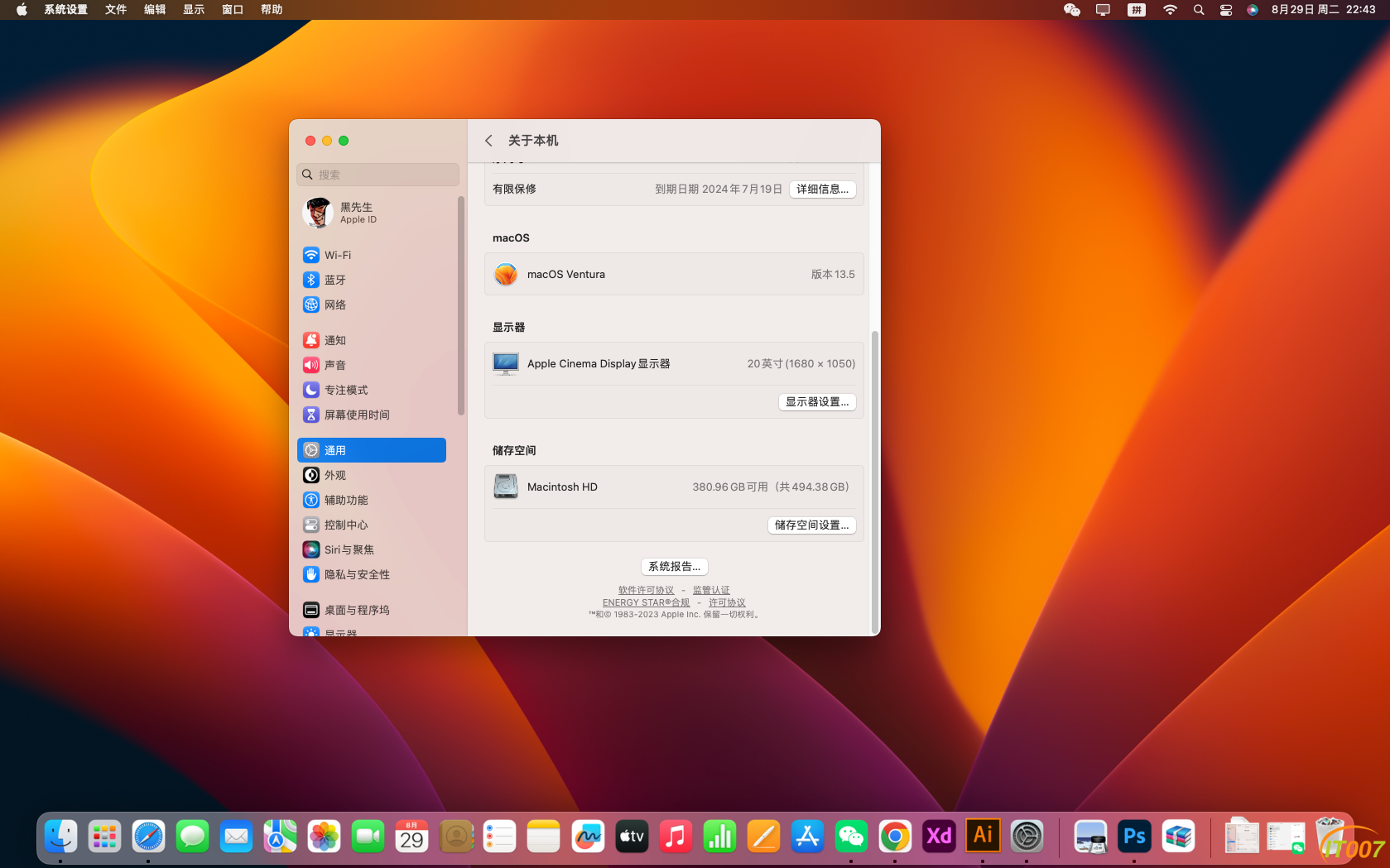
Task: Open Launchpad from the Dock
Action: pos(104,837)
